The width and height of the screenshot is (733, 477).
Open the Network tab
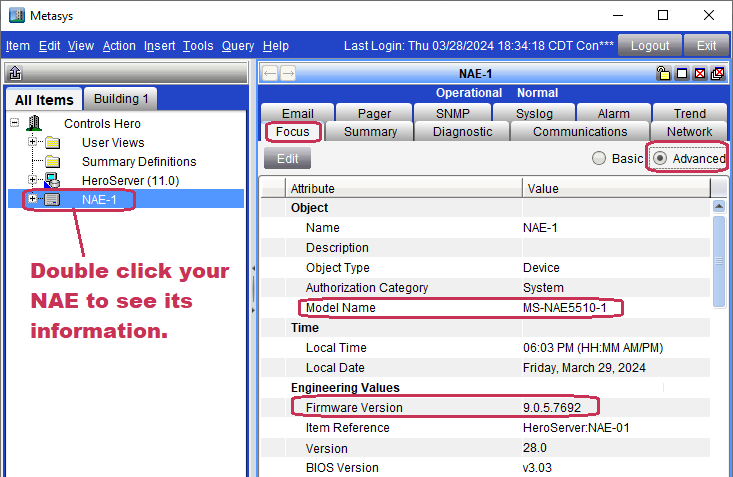point(690,131)
